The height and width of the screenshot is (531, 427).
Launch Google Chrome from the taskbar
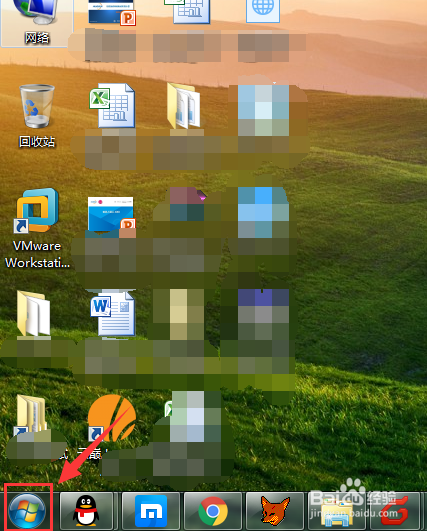pyautogui.click(x=213, y=511)
